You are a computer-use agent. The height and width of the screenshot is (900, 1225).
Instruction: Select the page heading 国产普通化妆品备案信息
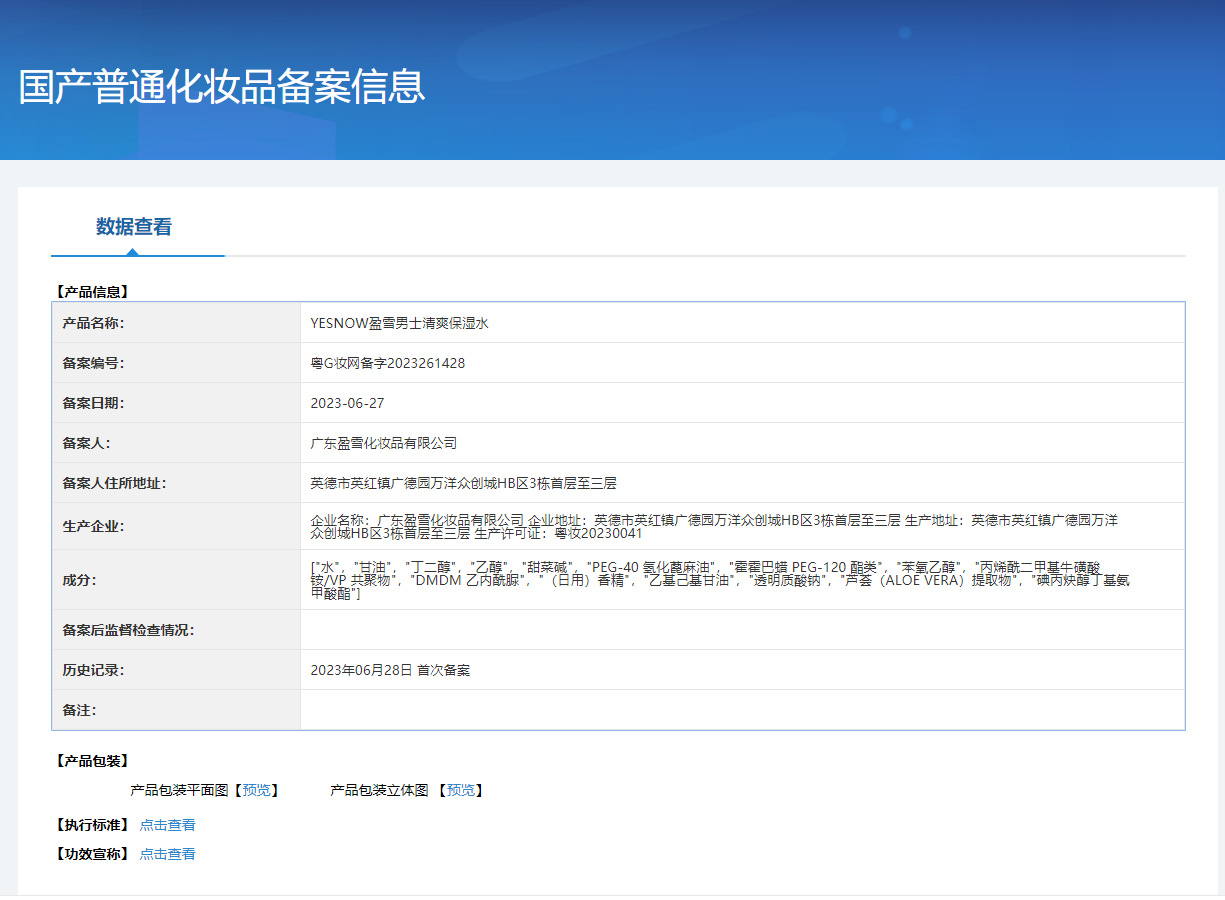[222, 87]
